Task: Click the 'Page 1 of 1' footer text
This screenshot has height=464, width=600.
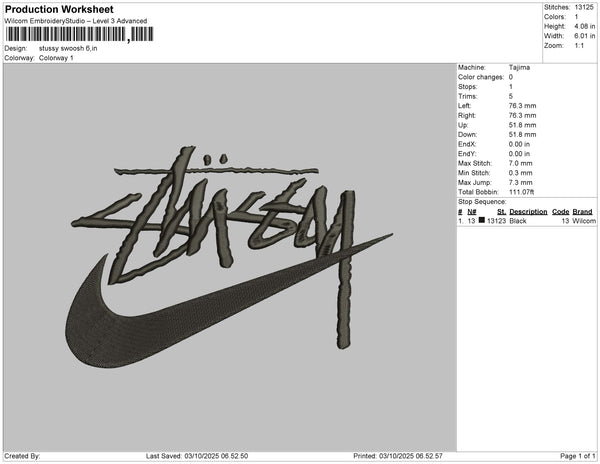Action: [578, 456]
